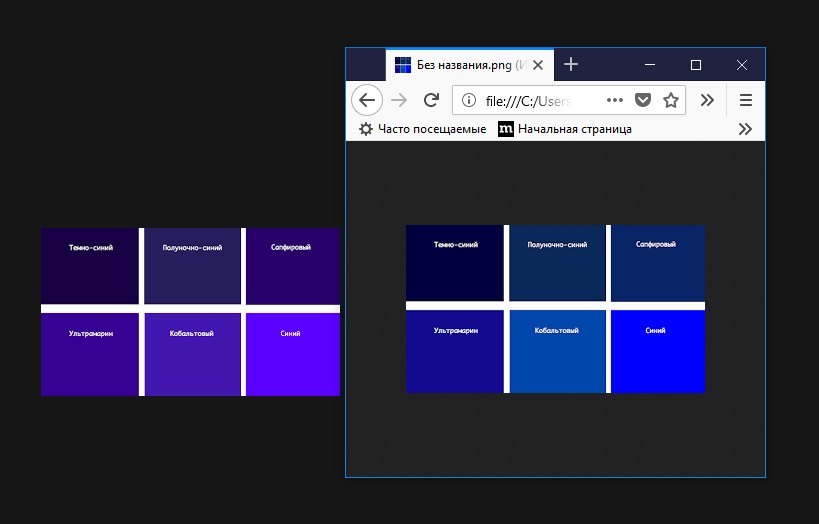
Task: Go back using the browser back arrow
Action: pos(367,100)
